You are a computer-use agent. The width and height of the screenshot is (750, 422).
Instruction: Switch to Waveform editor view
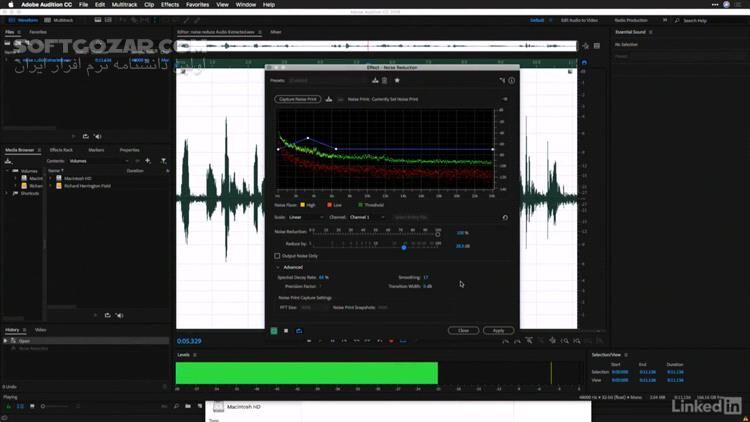click(23, 20)
